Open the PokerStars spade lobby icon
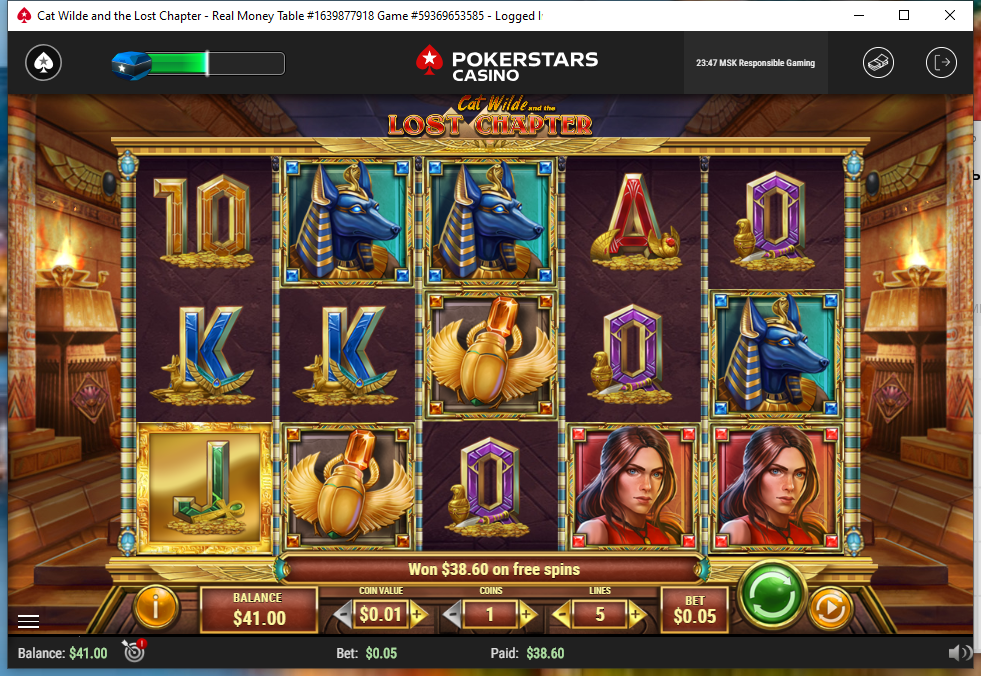The image size is (981, 676). (x=43, y=63)
